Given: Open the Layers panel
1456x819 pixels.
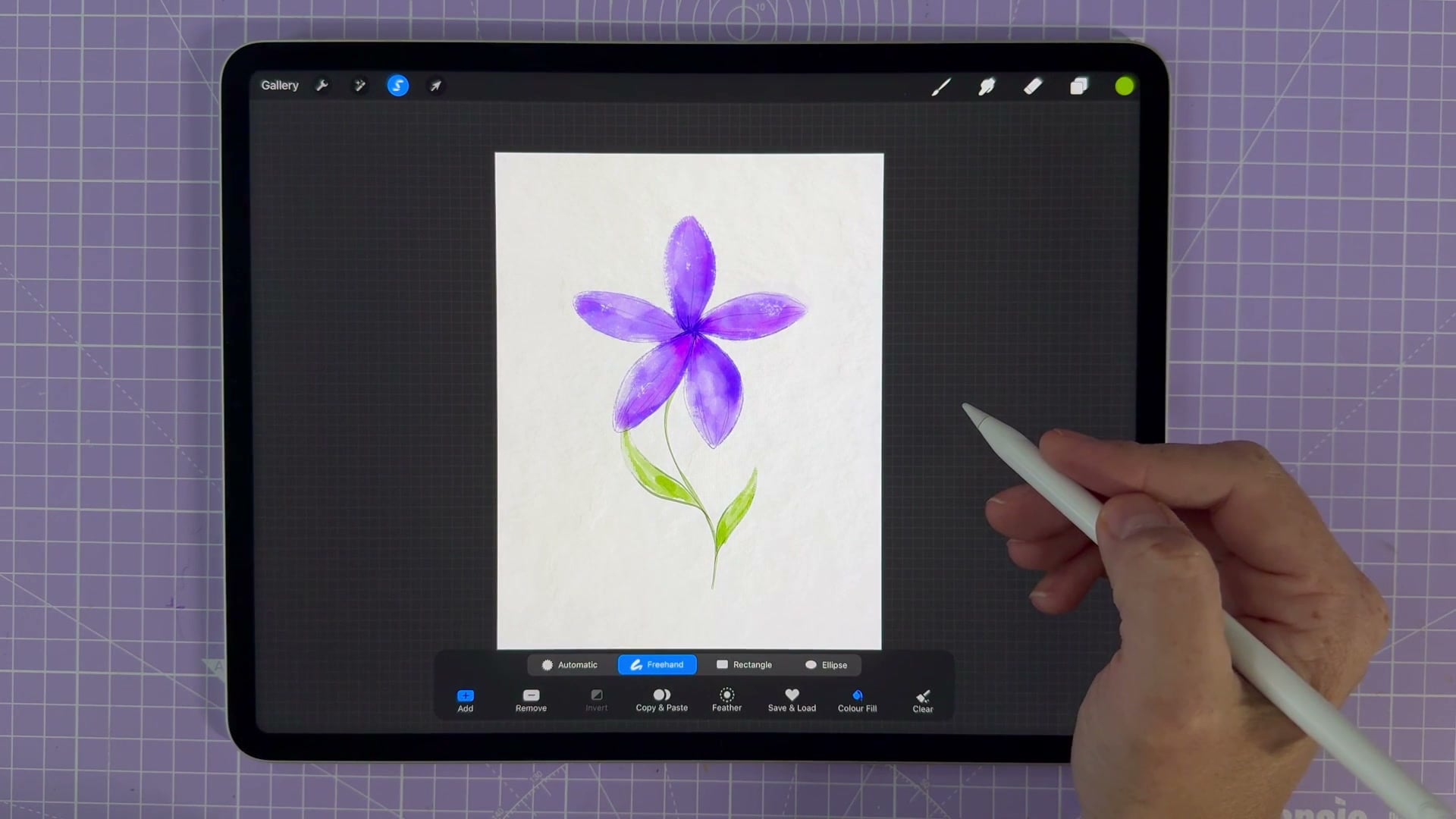Looking at the screenshot, I should (1078, 86).
